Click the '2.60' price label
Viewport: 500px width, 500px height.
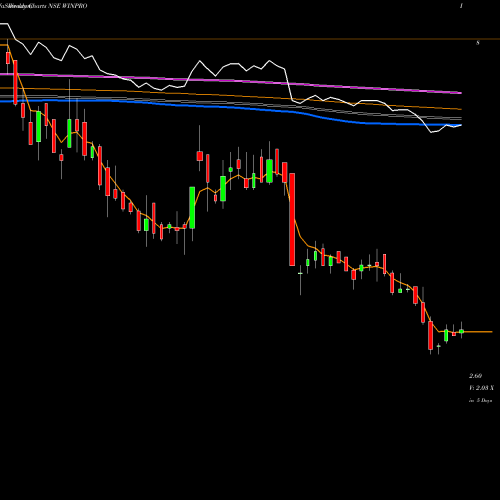(475, 376)
